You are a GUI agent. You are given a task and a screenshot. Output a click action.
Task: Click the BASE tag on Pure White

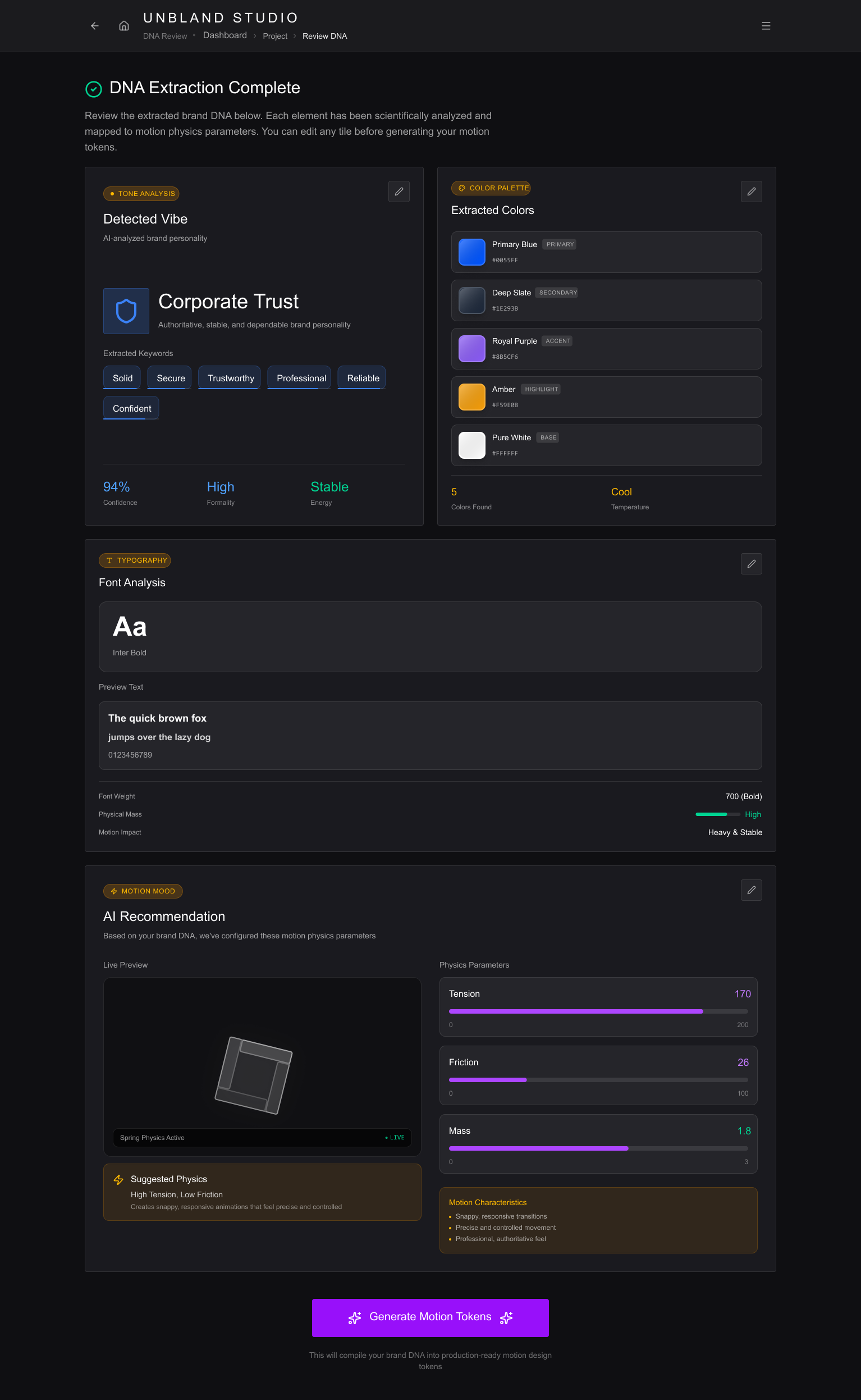[x=547, y=437]
